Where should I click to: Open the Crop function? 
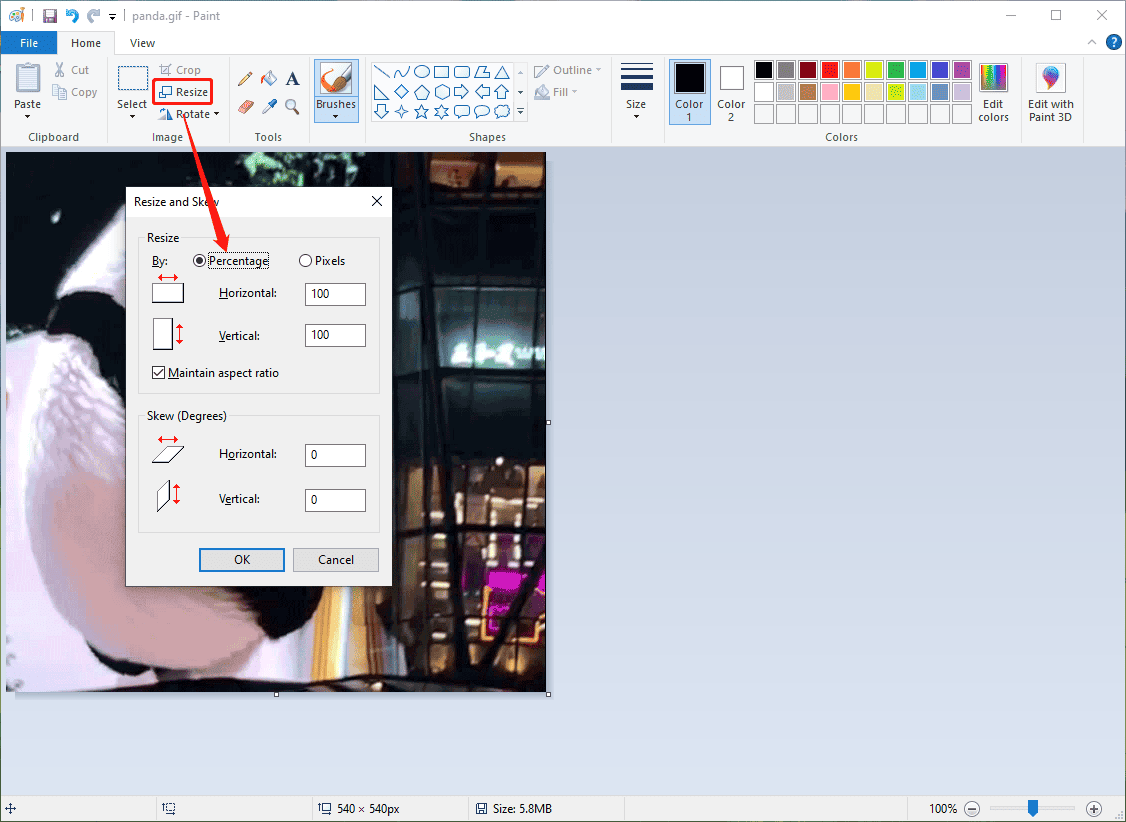coord(183,69)
